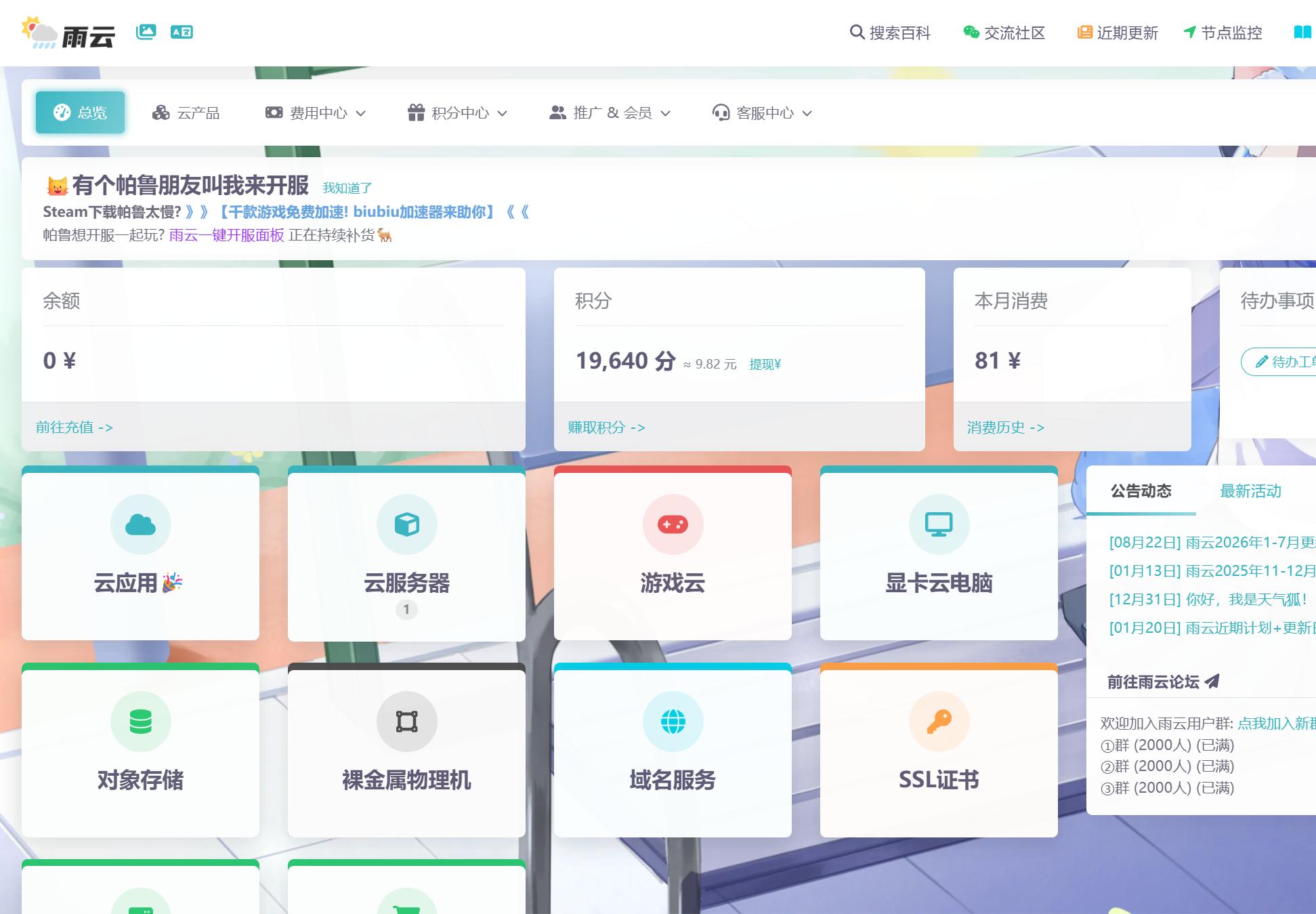Click the 游戏云 card title
1316x914 pixels.
click(673, 583)
